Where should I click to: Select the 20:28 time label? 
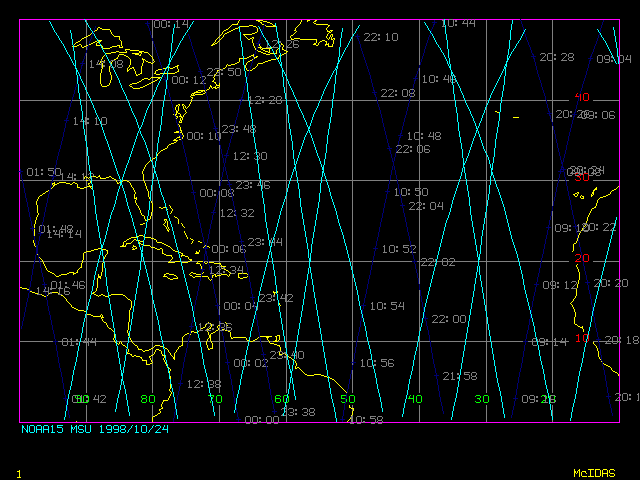[557, 58]
